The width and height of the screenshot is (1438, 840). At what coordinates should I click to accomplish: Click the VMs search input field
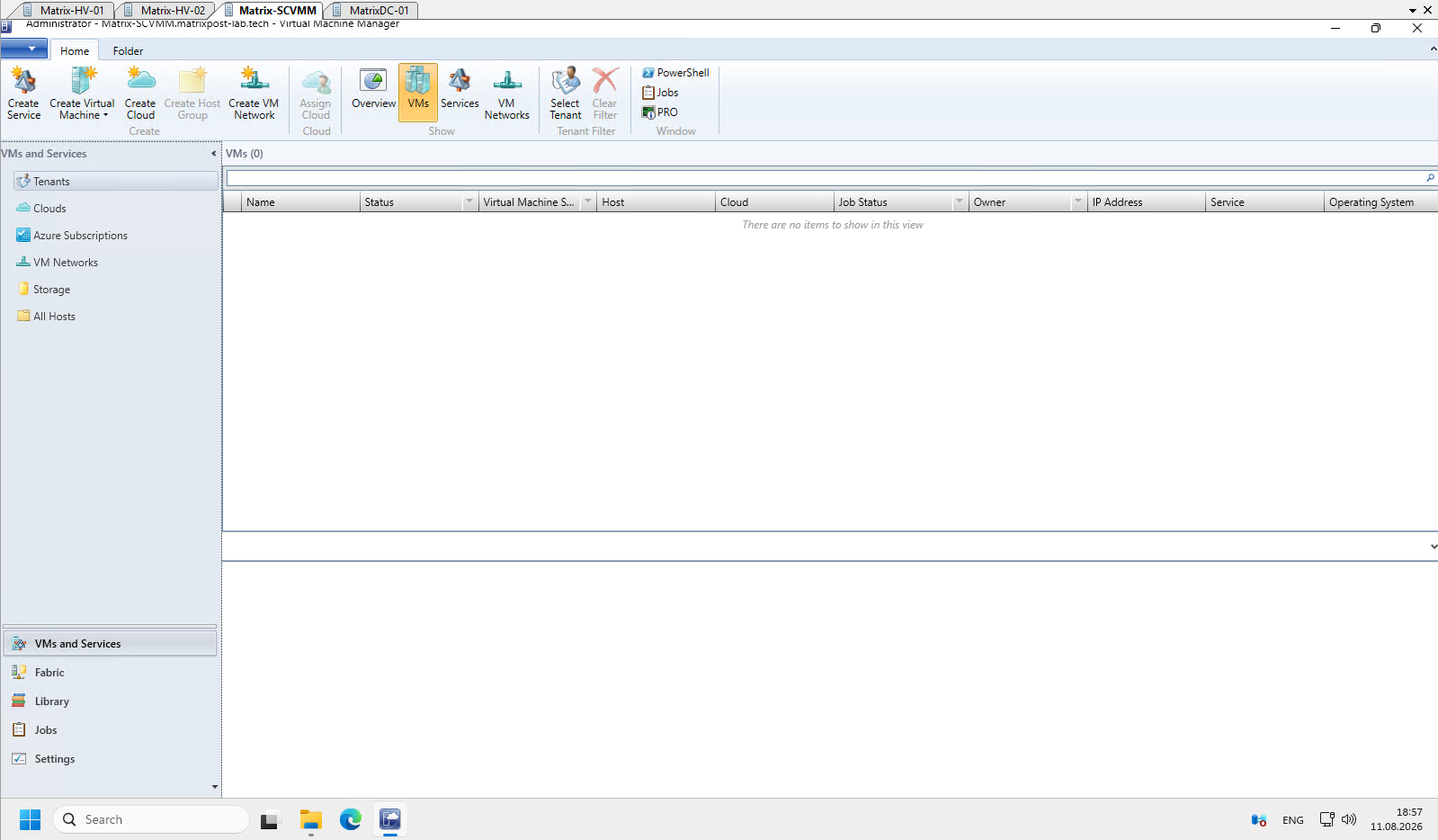[824, 178]
